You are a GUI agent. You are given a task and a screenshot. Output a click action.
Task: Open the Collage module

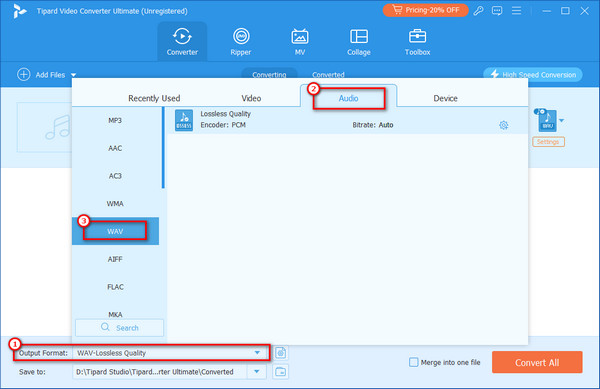click(x=359, y=42)
